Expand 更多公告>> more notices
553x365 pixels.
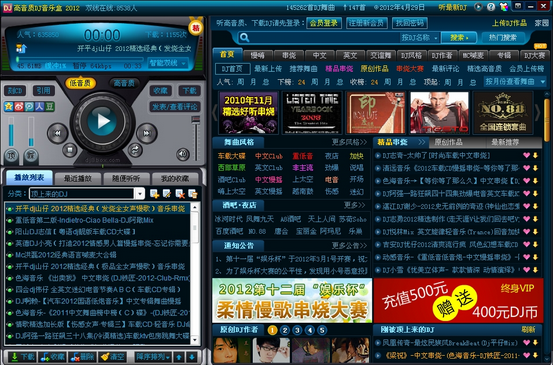pyautogui.click(x=349, y=245)
